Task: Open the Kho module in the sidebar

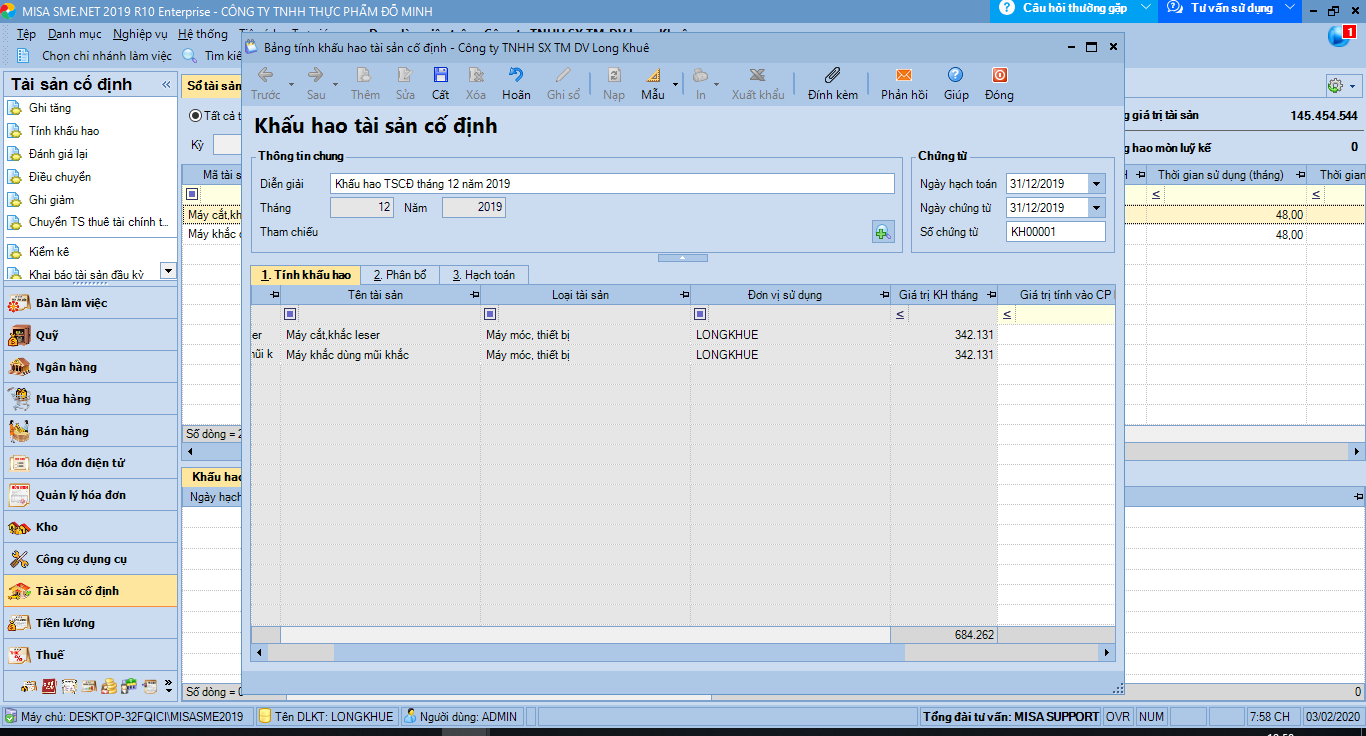Action: (x=89, y=527)
